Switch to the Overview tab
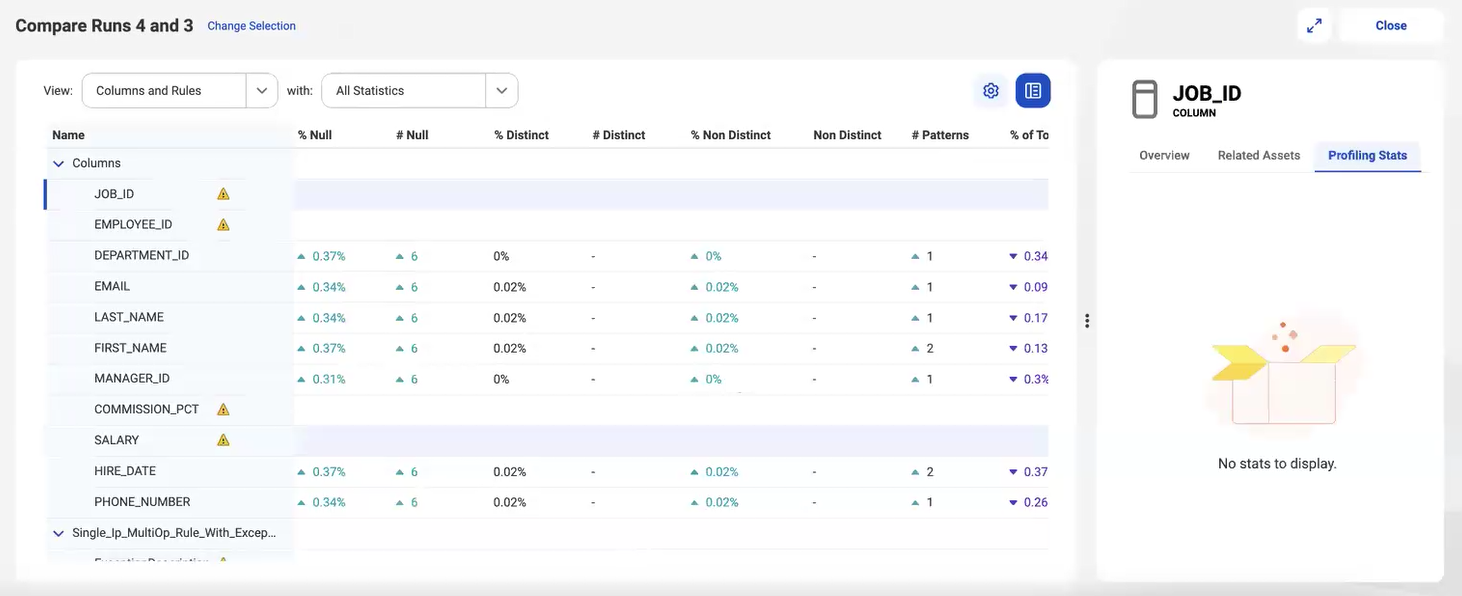The height and width of the screenshot is (596, 1462). (x=1164, y=156)
